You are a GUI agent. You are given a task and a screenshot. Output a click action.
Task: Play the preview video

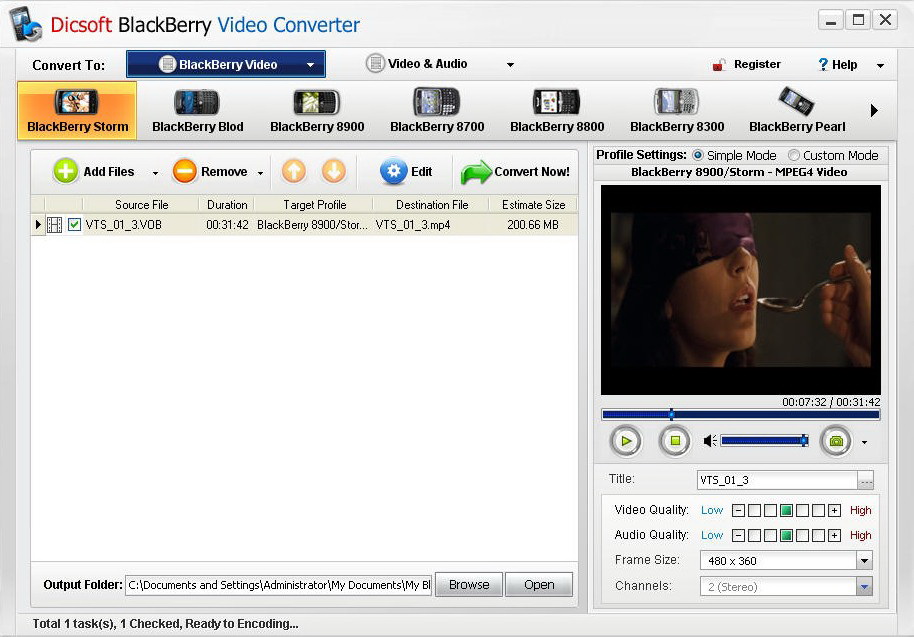coord(625,441)
